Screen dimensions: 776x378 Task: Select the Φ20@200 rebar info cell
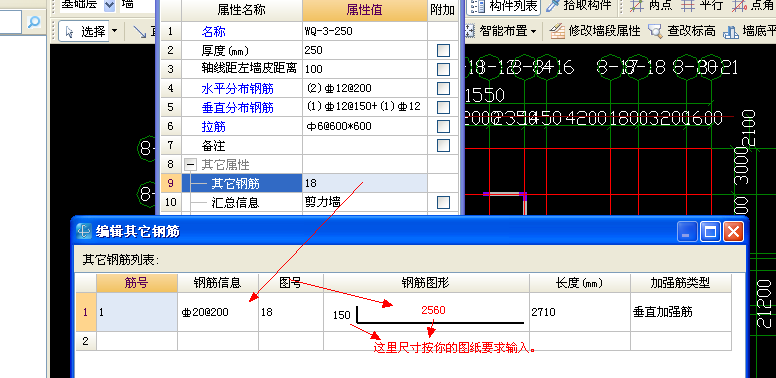[218, 312]
